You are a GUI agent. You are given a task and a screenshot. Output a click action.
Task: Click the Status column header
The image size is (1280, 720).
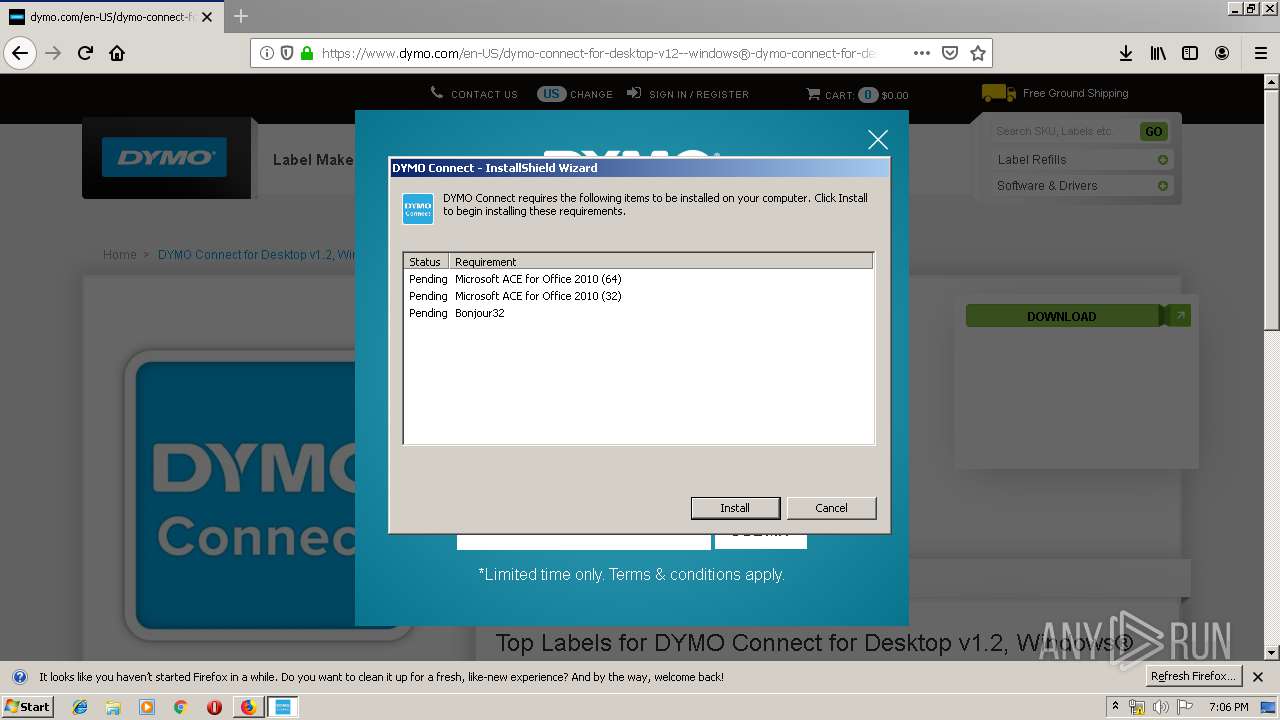point(426,262)
